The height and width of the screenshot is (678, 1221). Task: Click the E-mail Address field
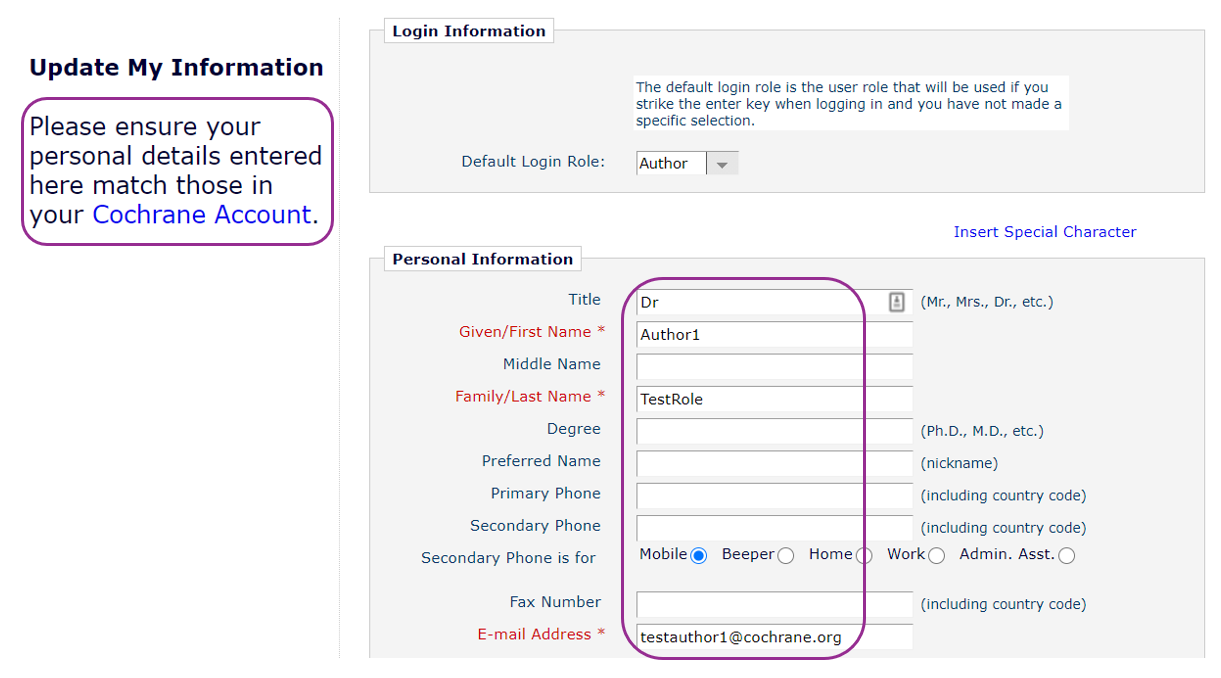tap(774, 637)
